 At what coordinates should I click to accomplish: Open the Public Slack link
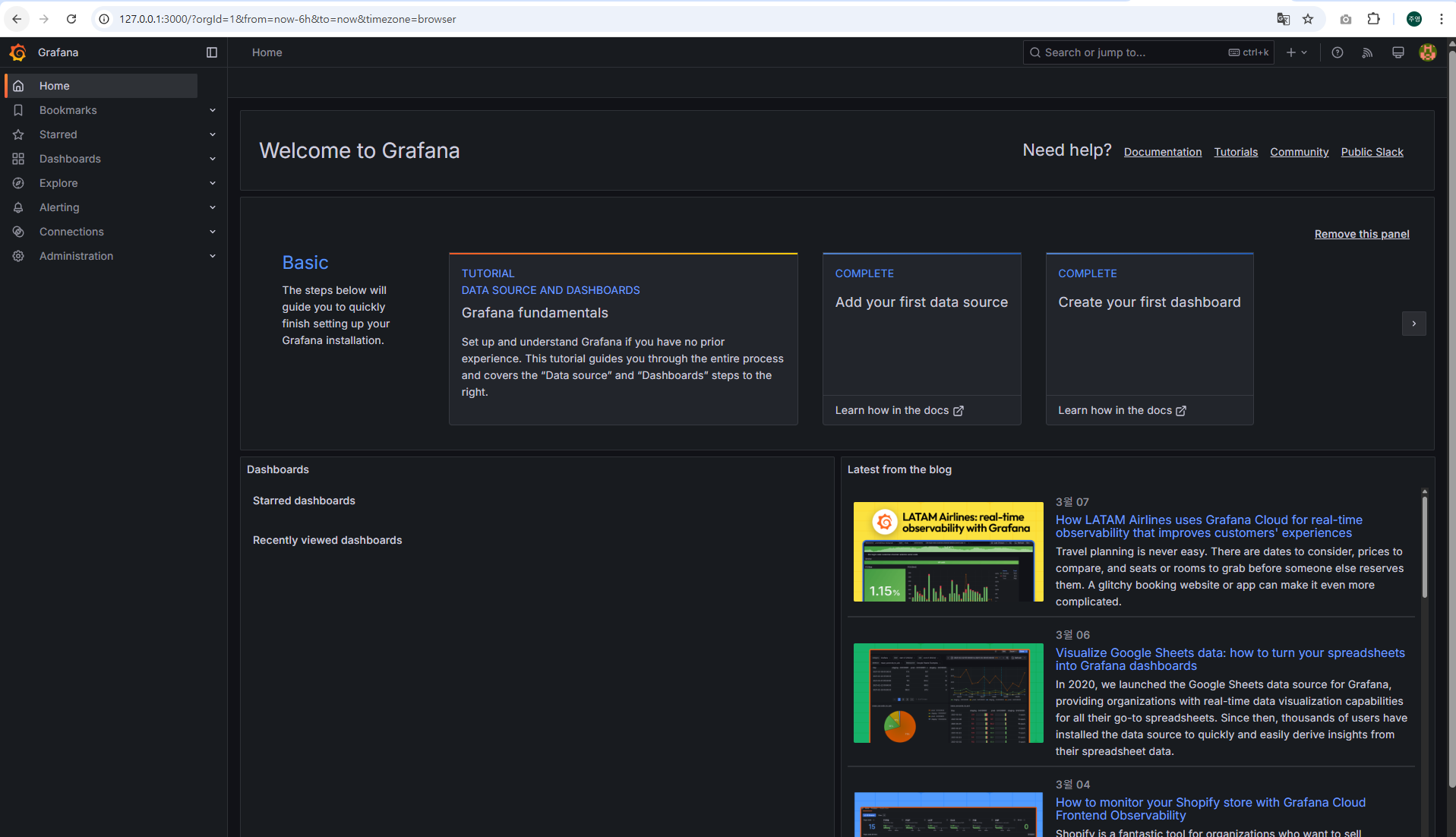click(1372, 152)
